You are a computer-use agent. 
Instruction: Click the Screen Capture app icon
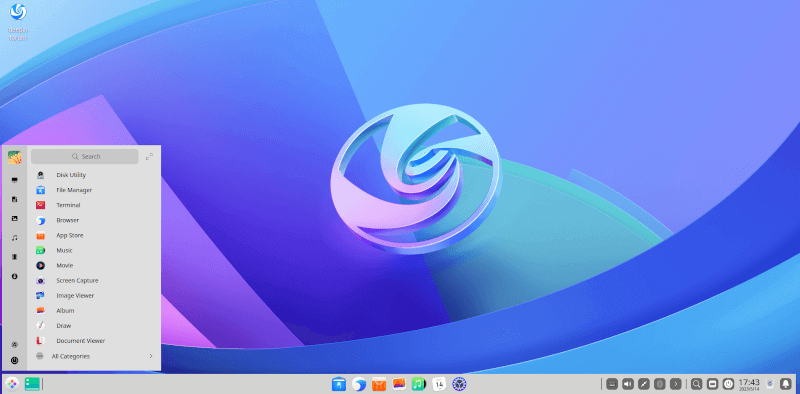point(40,281)
